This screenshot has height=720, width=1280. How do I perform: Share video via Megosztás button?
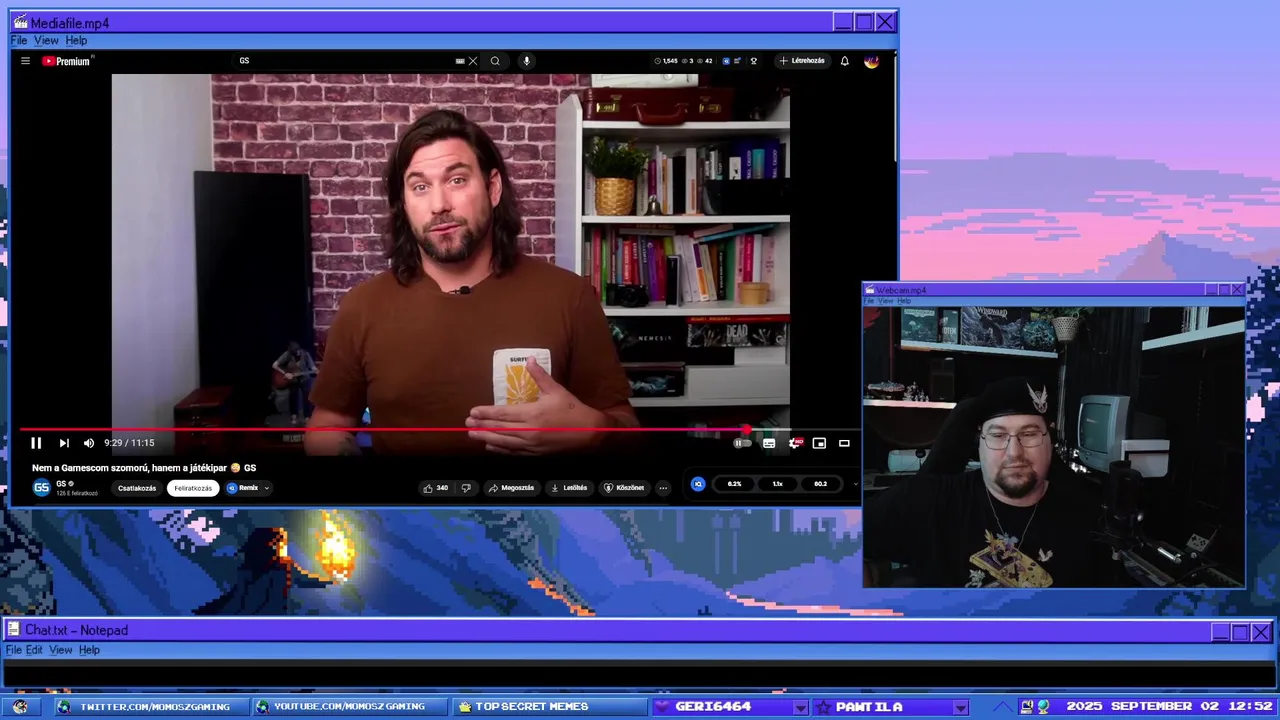[512, 488]
